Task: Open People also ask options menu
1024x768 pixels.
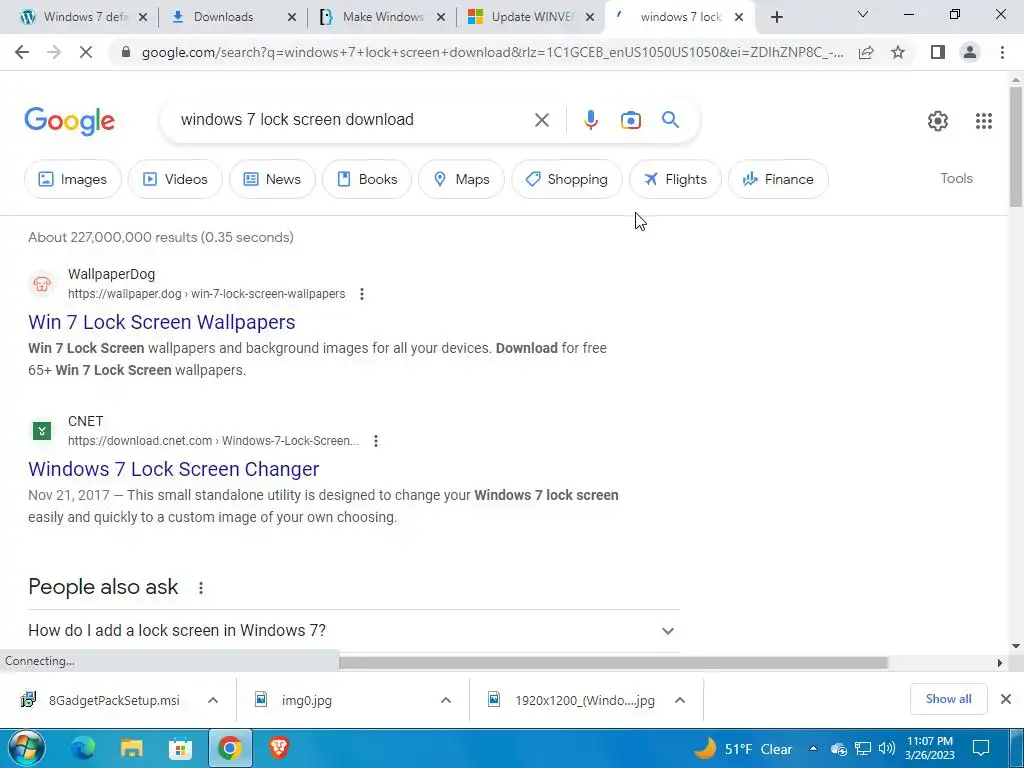Action: [x=201, y=588]
